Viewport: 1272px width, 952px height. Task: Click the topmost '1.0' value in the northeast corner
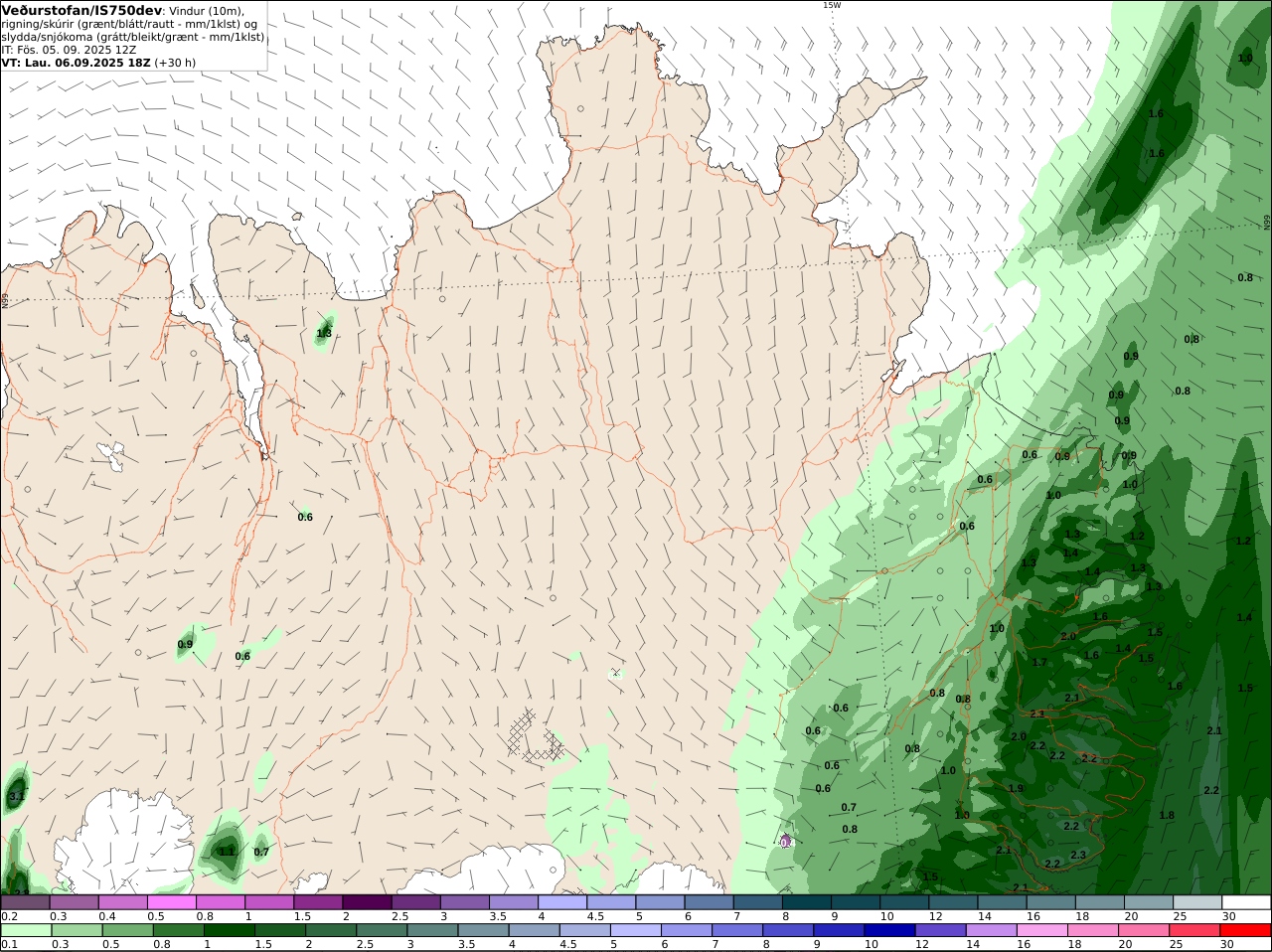point(1245,59)
